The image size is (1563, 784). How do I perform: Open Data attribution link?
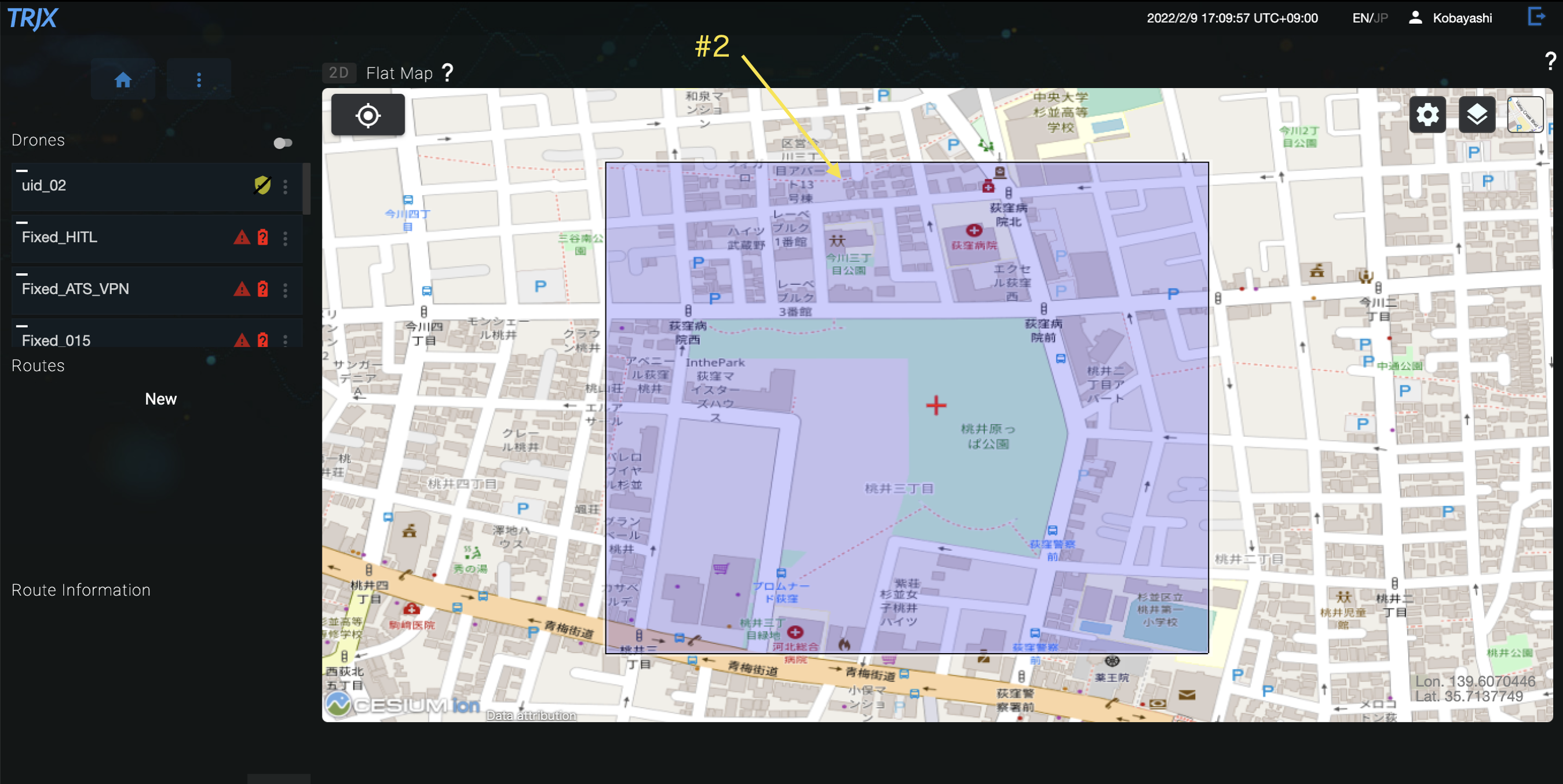click(531, 716)
